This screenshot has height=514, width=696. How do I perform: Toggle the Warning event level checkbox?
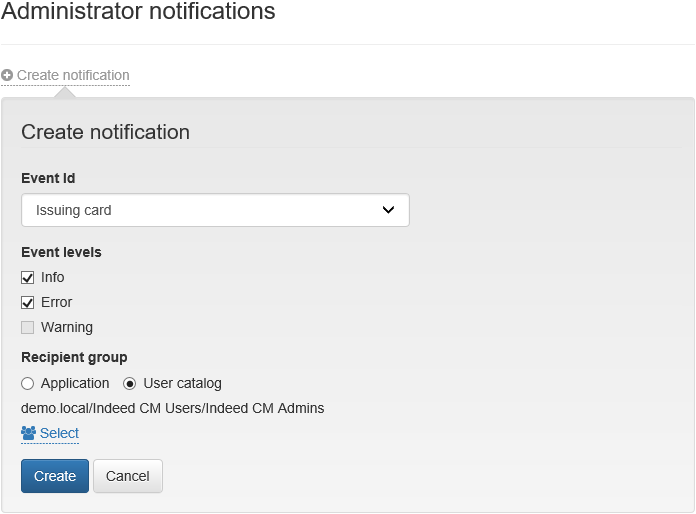[x=28, y=327]
